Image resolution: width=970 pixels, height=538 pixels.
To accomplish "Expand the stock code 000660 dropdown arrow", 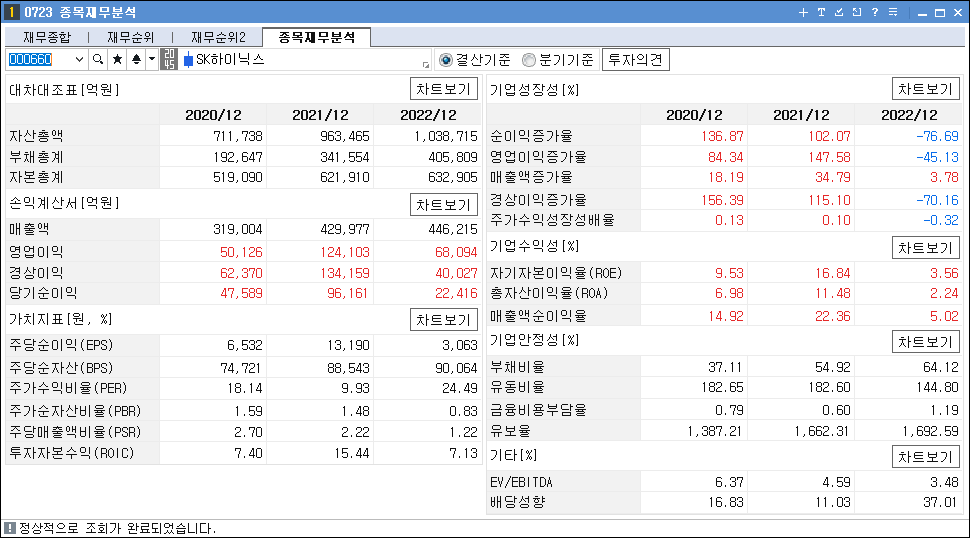I will coord(79,59).
